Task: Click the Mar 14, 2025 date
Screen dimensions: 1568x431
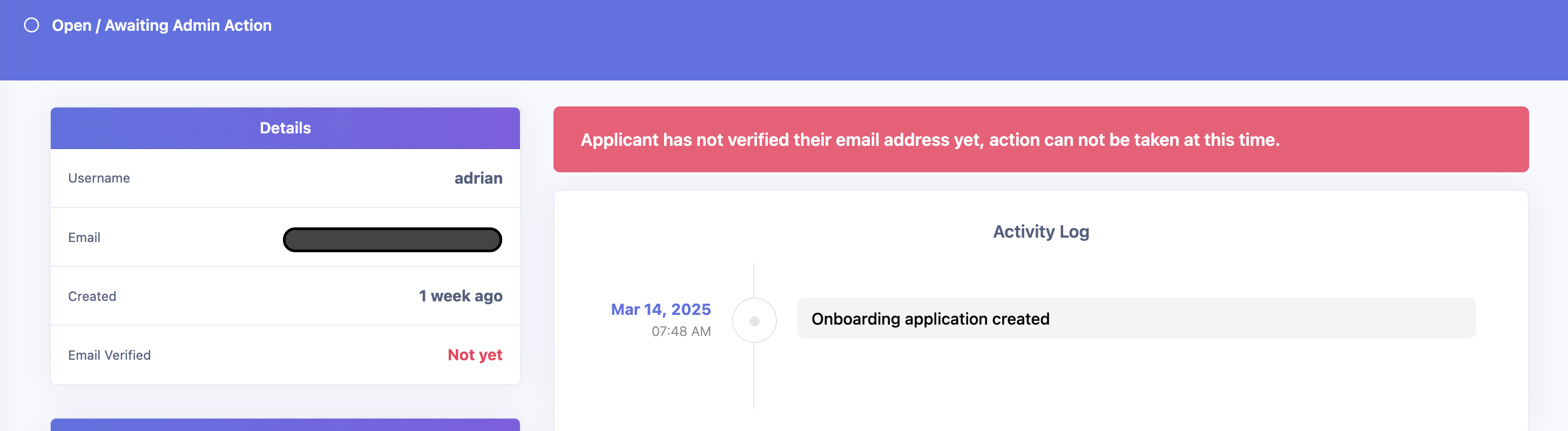Action: pos(660,309)
